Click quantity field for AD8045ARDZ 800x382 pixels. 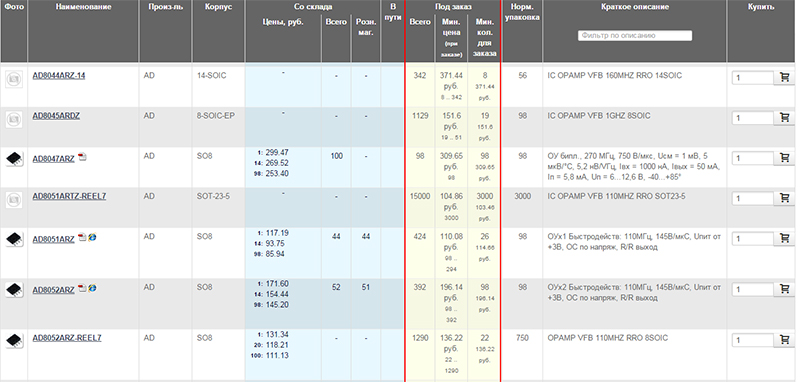[x=753, y=118]
